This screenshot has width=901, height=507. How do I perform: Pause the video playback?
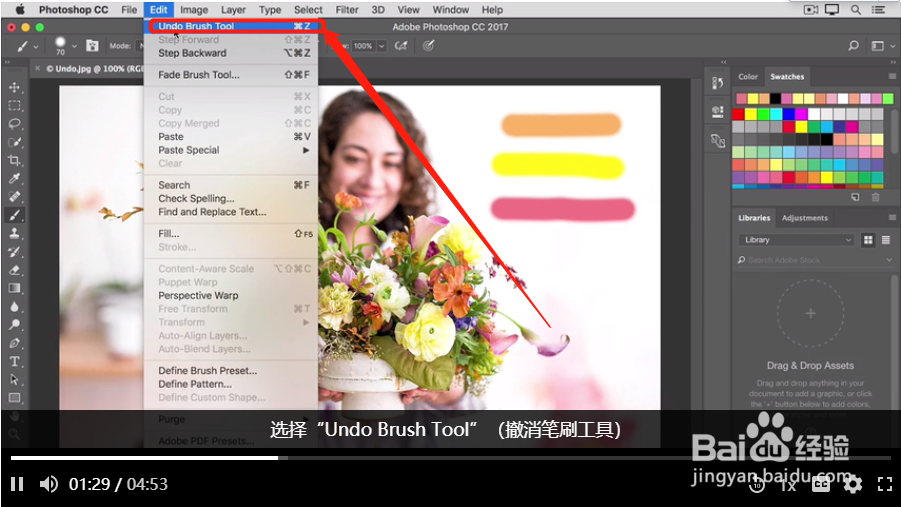pos(17,484)
